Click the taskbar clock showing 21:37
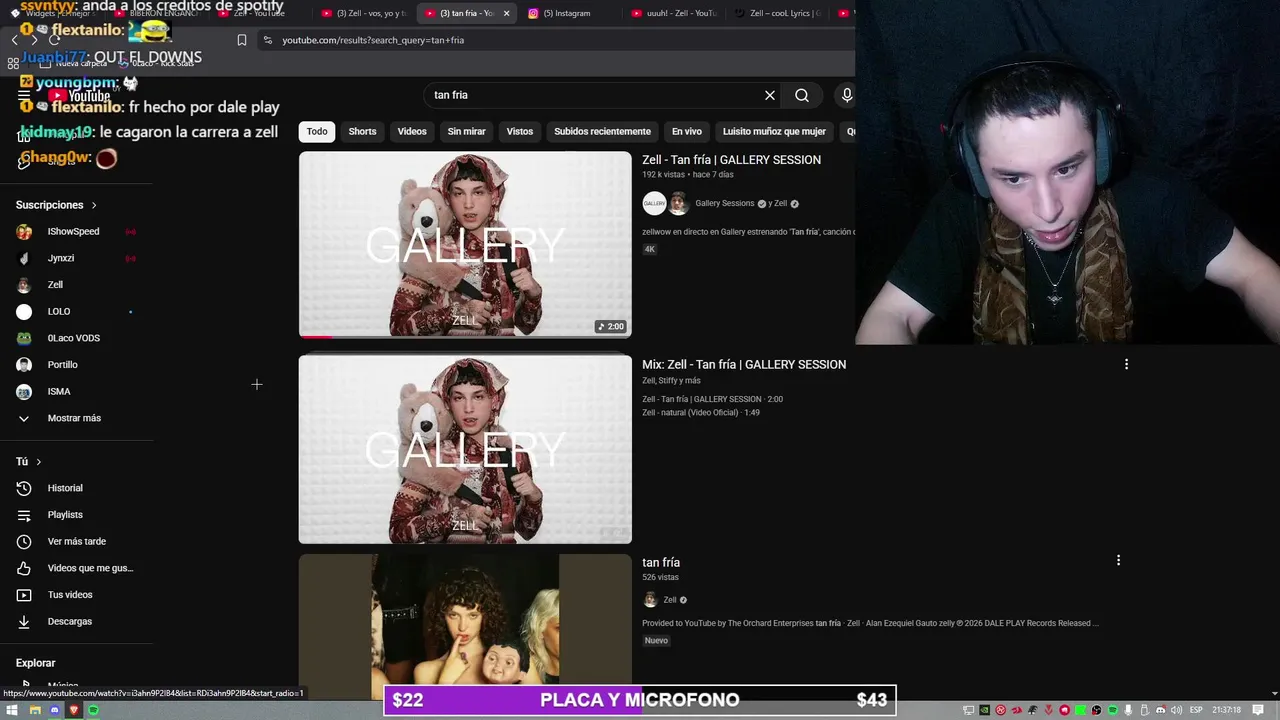Image resolution: width=1280 pixels, height=720 pixels. (x=1226, y=710)
